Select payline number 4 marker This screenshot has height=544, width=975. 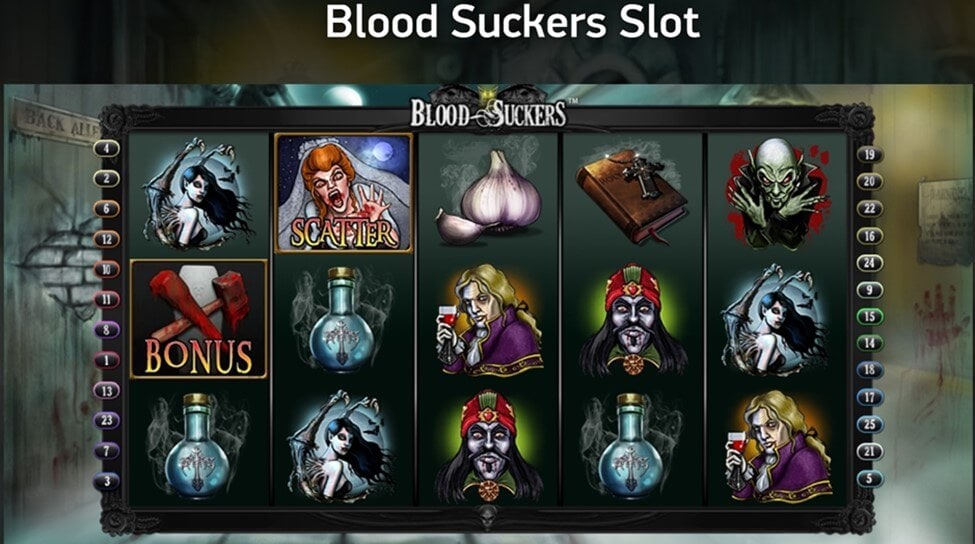click(x=106, y=148)
